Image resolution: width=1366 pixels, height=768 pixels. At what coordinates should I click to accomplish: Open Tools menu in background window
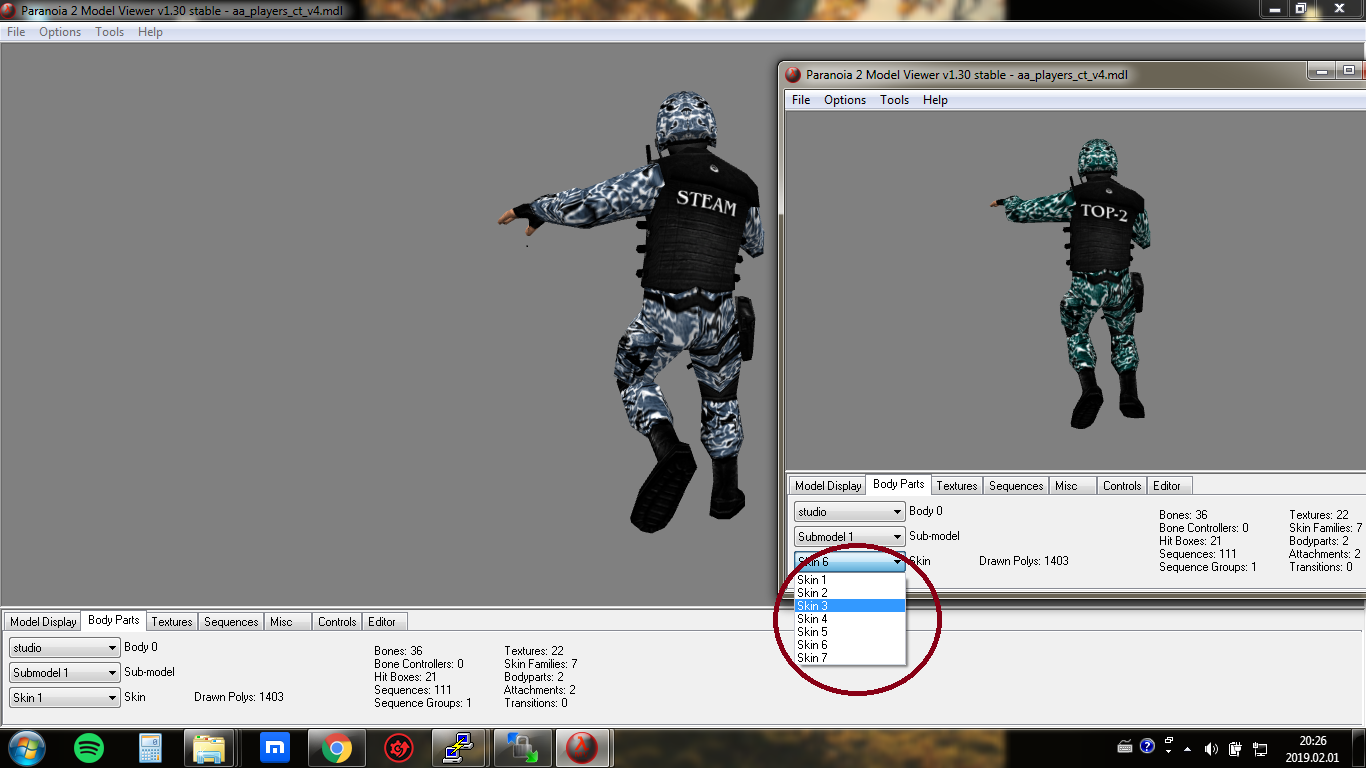(109, 32)
